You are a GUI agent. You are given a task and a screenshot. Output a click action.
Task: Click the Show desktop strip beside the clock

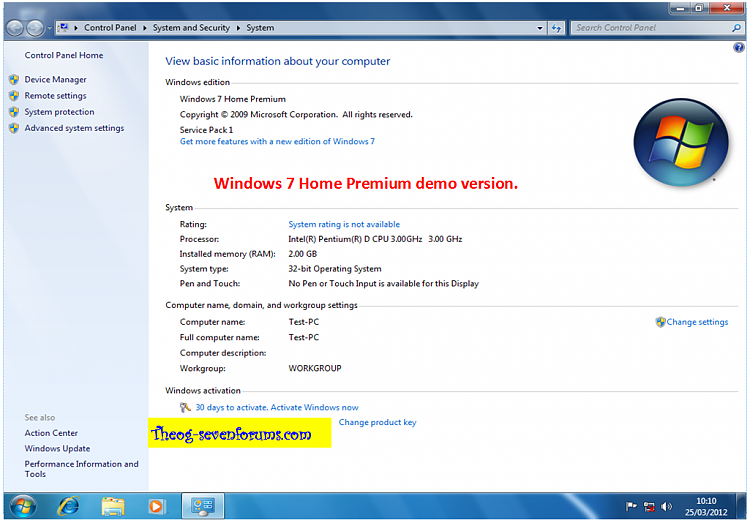click(x=741, y=506)
